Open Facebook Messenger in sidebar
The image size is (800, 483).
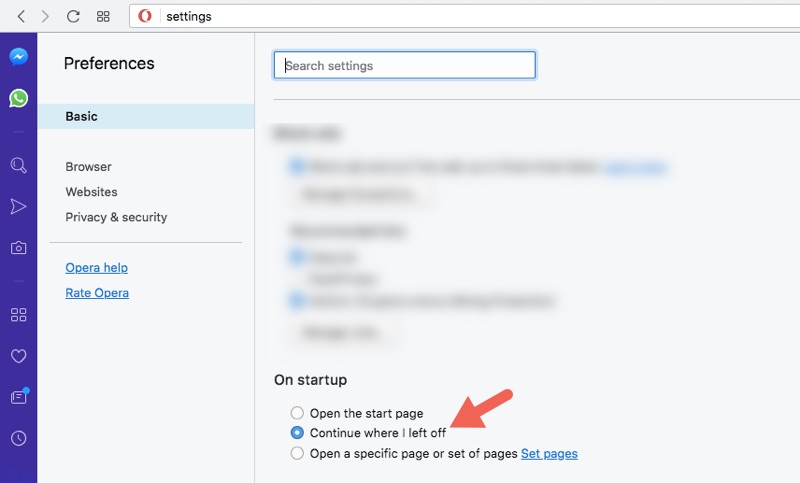click(18, 56)
